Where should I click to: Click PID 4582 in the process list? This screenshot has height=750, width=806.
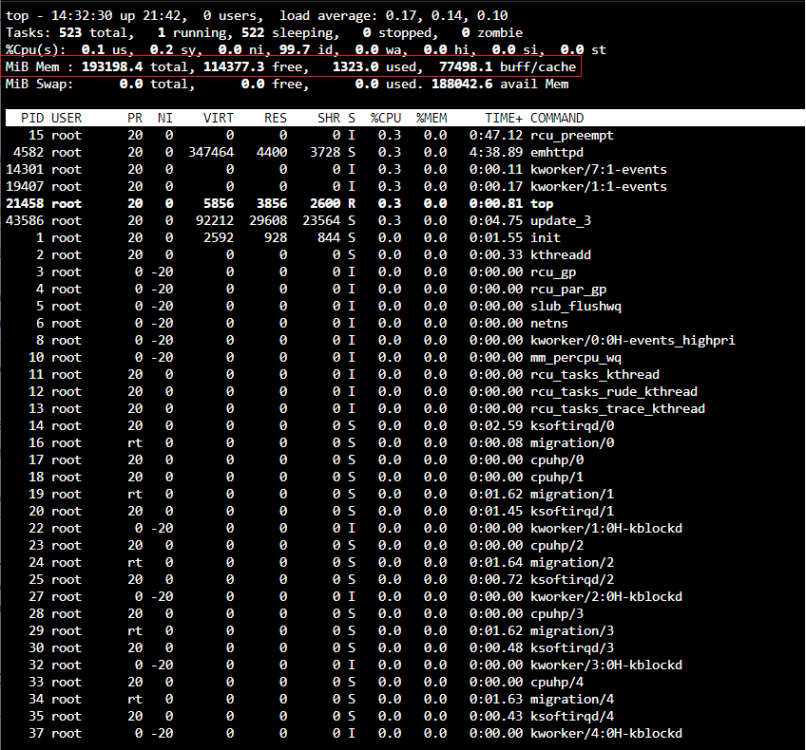click(28, 152)
